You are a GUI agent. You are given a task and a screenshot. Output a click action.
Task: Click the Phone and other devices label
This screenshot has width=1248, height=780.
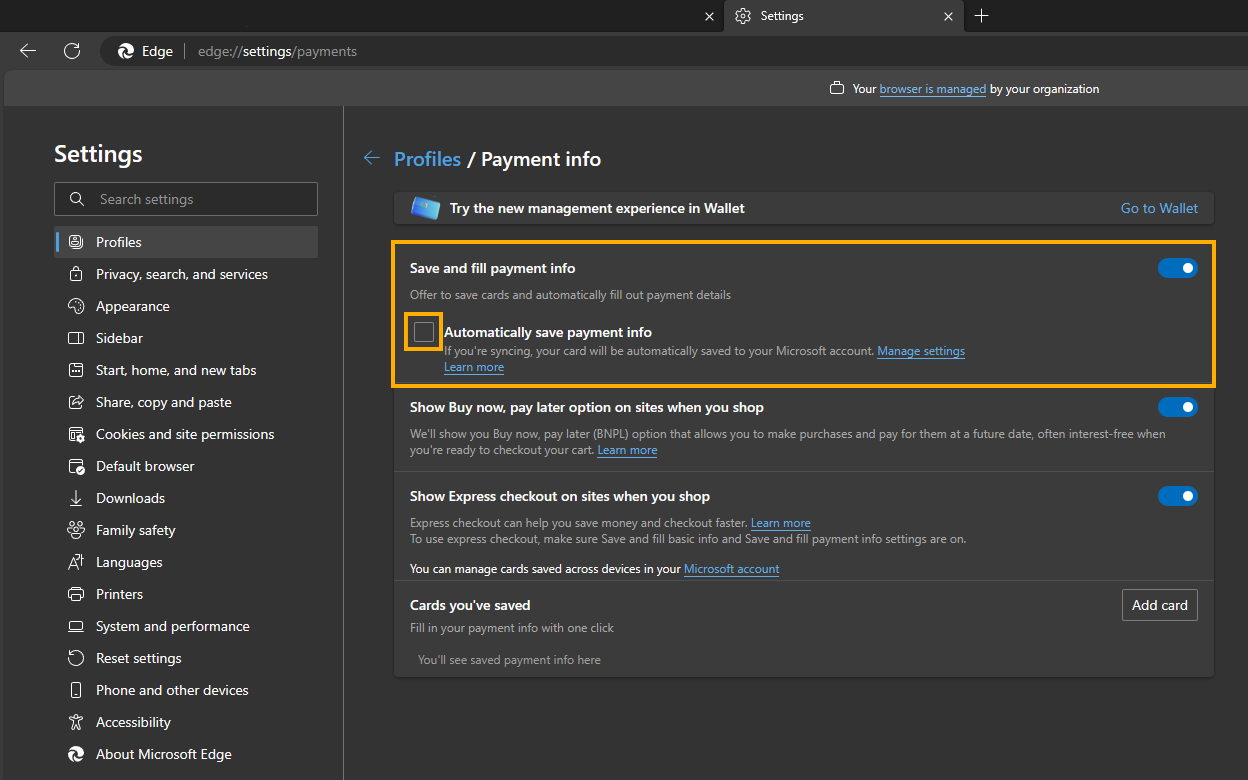point(172,690)
